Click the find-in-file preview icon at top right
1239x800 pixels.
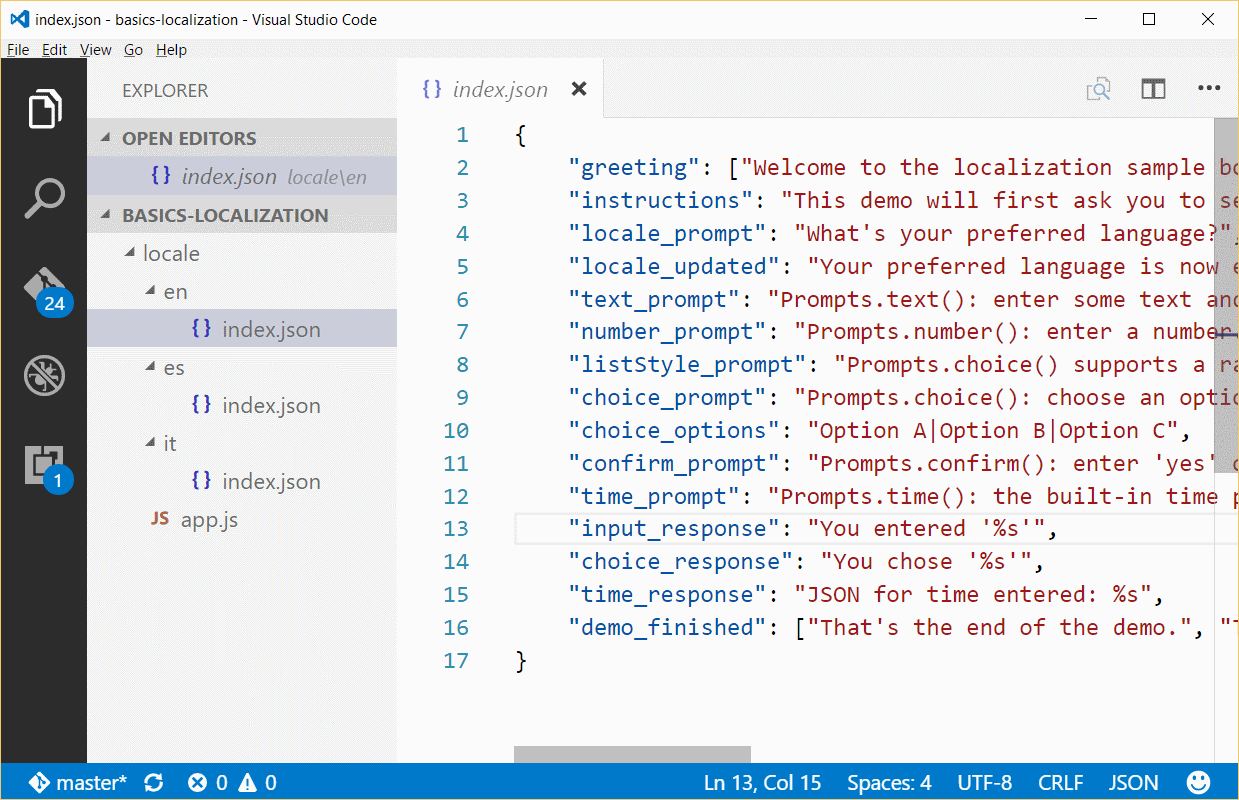1098,89
